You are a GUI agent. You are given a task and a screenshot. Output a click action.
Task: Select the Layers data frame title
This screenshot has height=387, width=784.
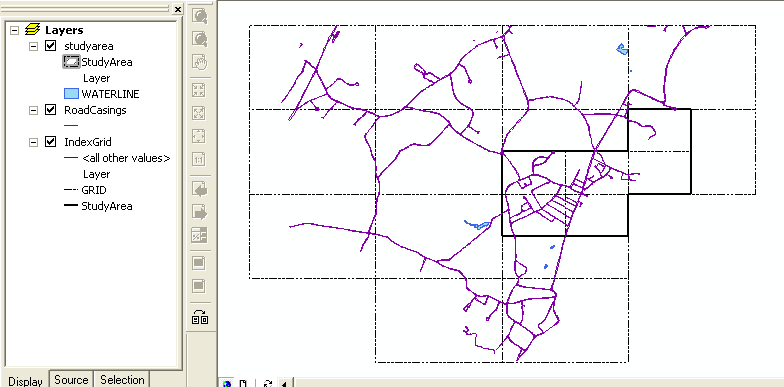point(64,30)
